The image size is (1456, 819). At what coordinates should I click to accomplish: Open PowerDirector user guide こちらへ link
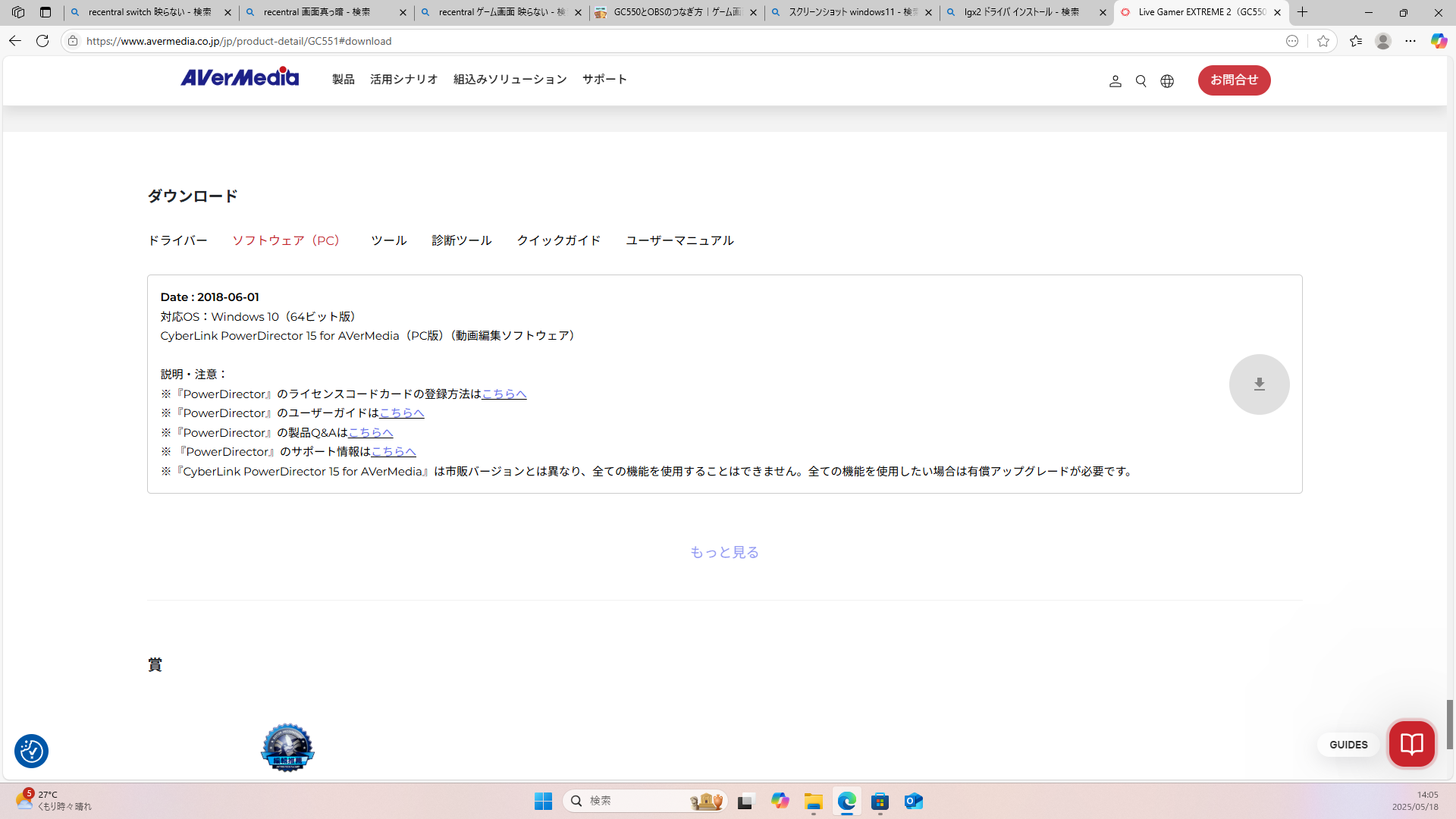pos(401,413)
